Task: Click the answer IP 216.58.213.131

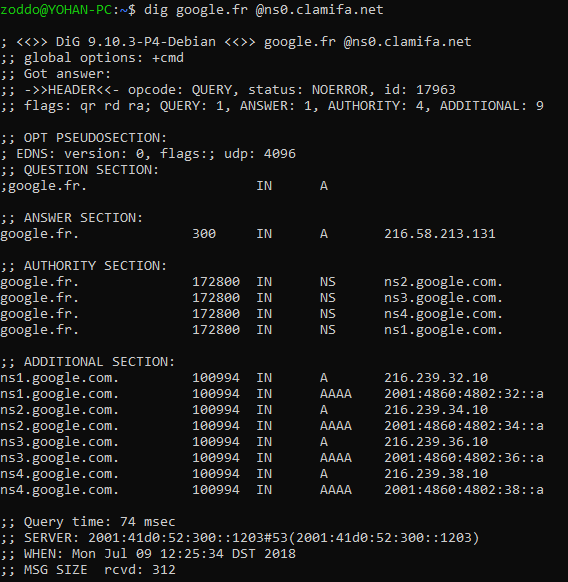Action: pos(440,234)
